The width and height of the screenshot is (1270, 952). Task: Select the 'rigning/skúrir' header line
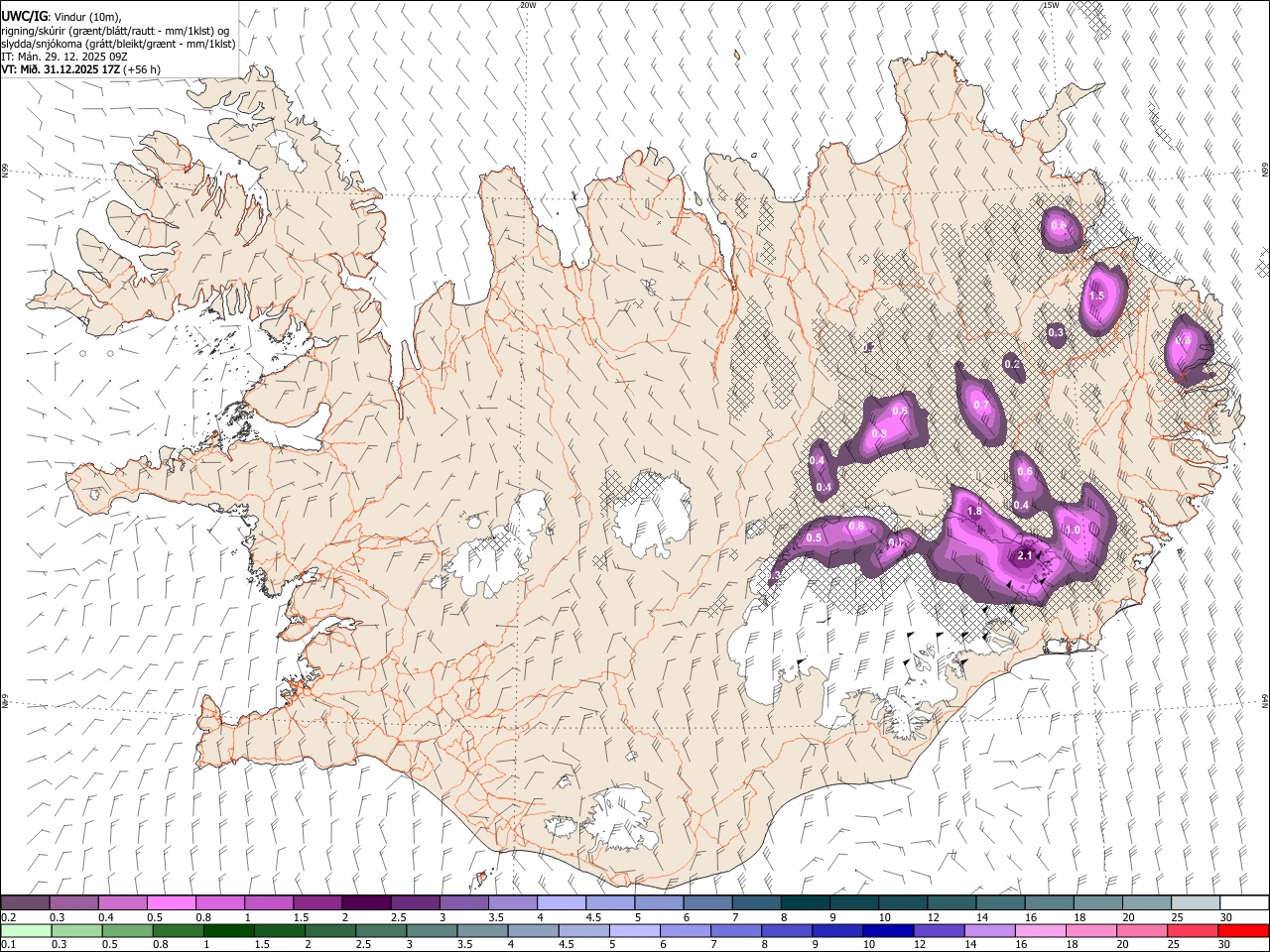(x=114, y=31)
